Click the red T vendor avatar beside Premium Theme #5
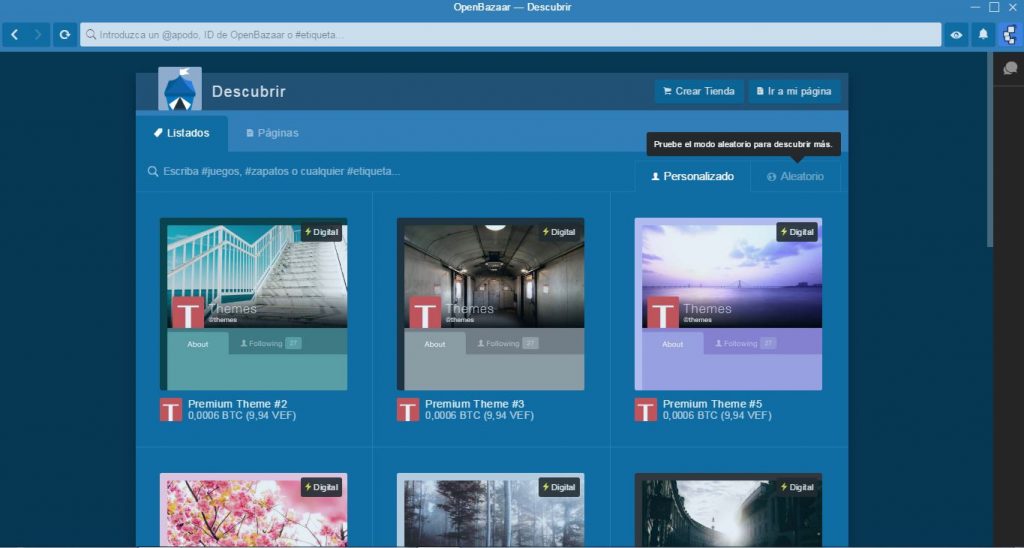This screenshot has width=1024, height=548. point(646,410)
